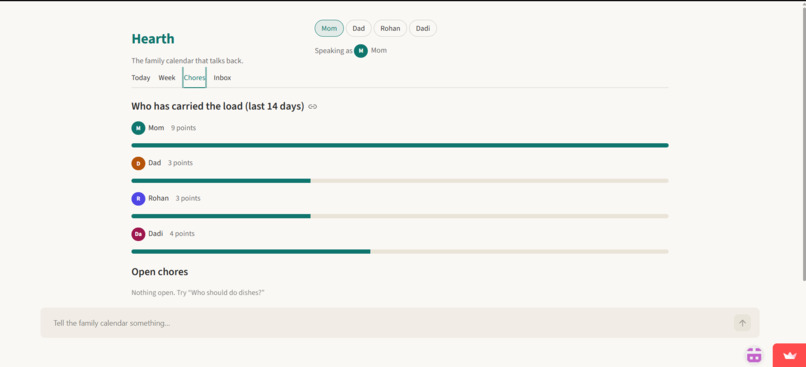Click Mom's 9 points progress bar

point(400,145)
